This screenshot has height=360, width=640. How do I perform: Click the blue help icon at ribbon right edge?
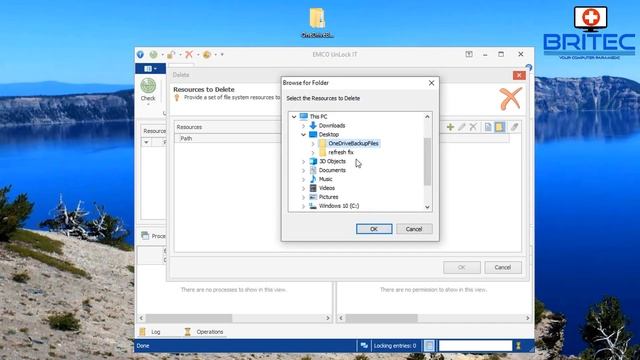click(529, 67)
